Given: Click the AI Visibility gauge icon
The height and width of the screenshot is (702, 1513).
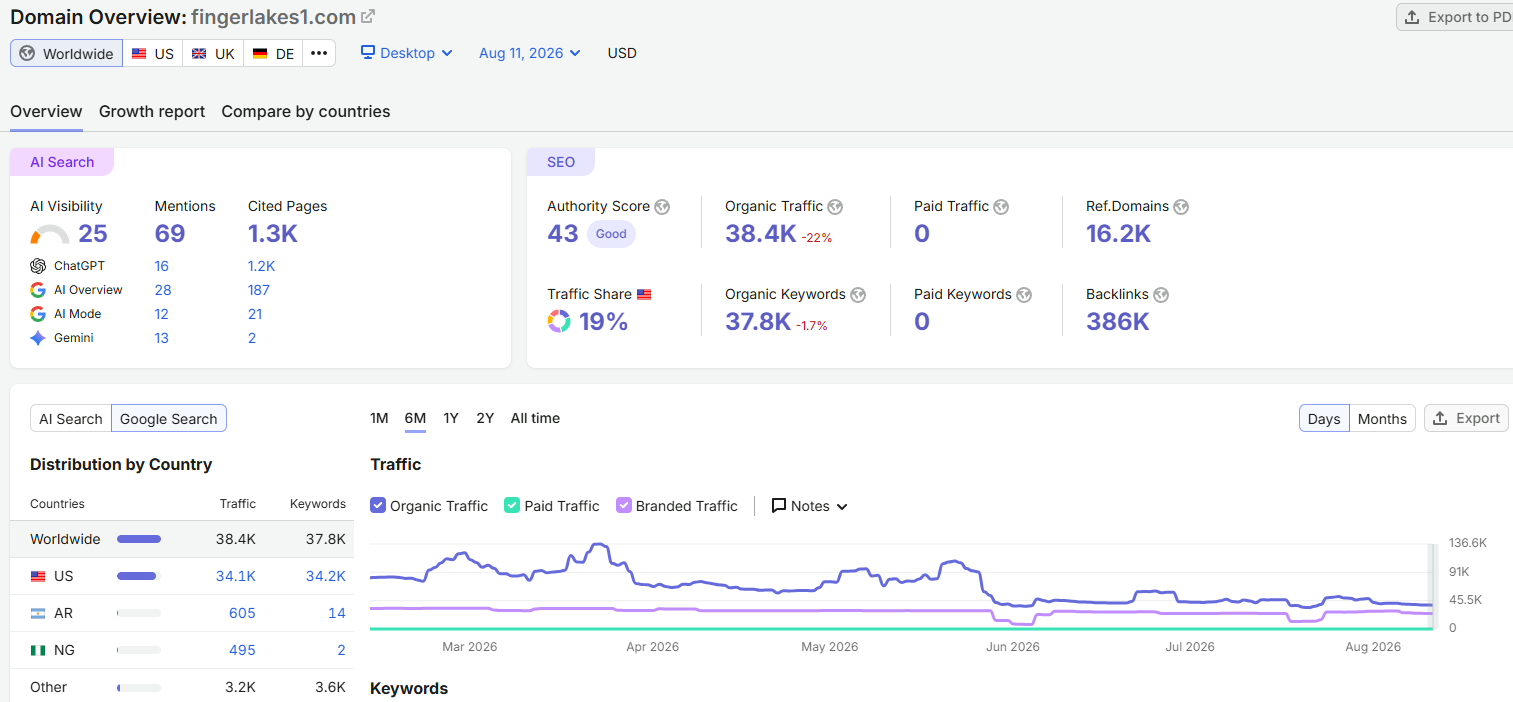Looking at the screenshot, I should point(50,235).
